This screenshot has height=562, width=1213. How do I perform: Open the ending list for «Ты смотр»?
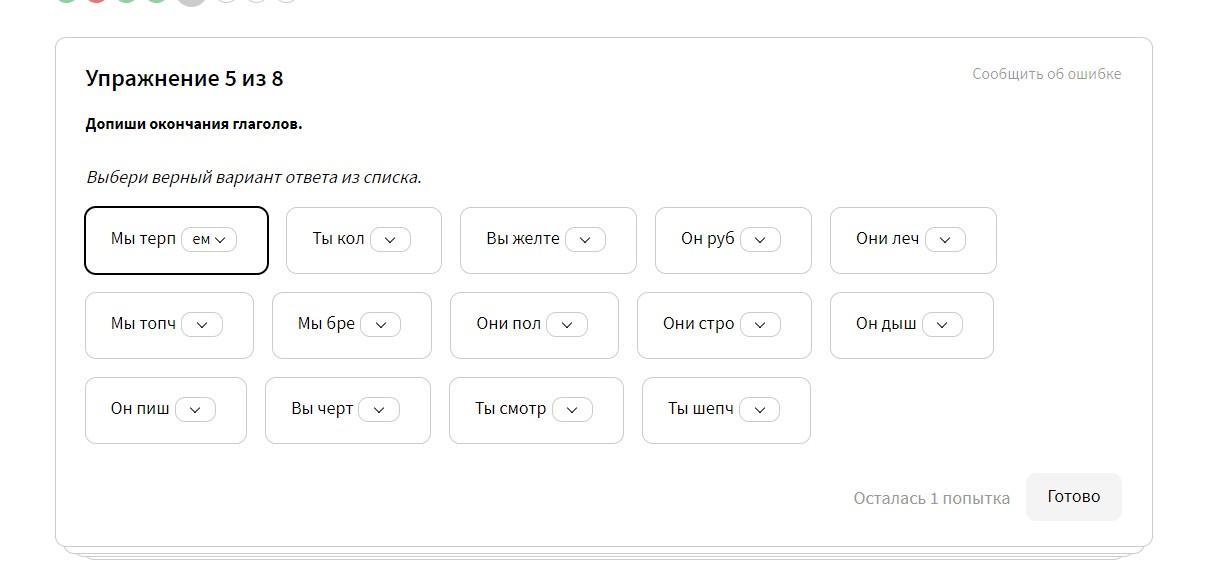click(x=572, y=410)
